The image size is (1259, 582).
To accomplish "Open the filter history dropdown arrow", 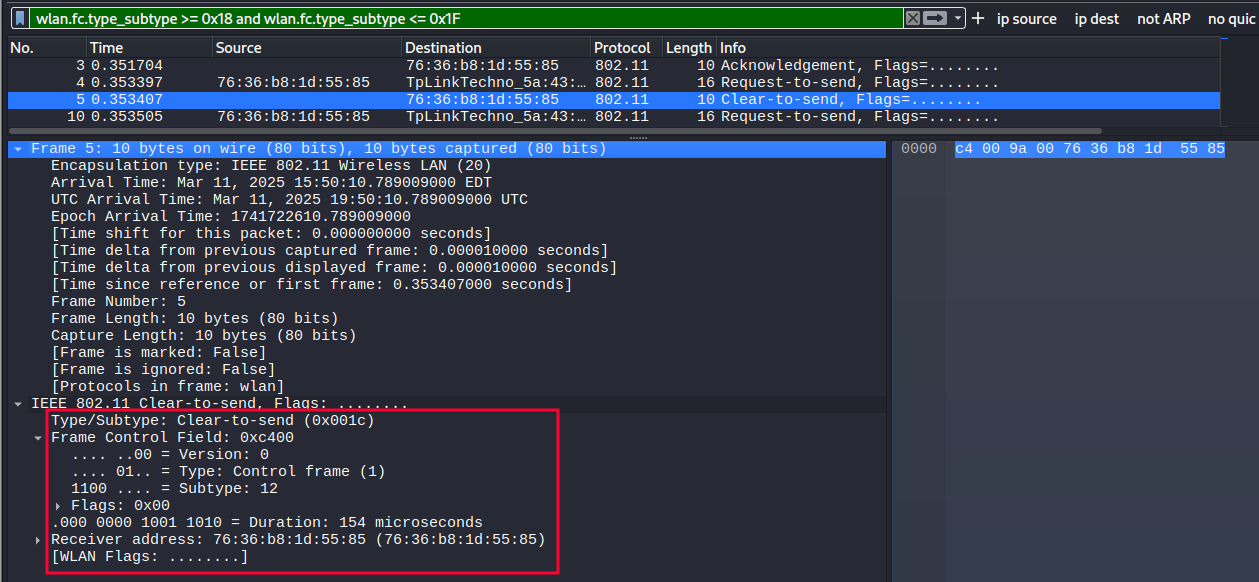I will (x=958, y=19).
